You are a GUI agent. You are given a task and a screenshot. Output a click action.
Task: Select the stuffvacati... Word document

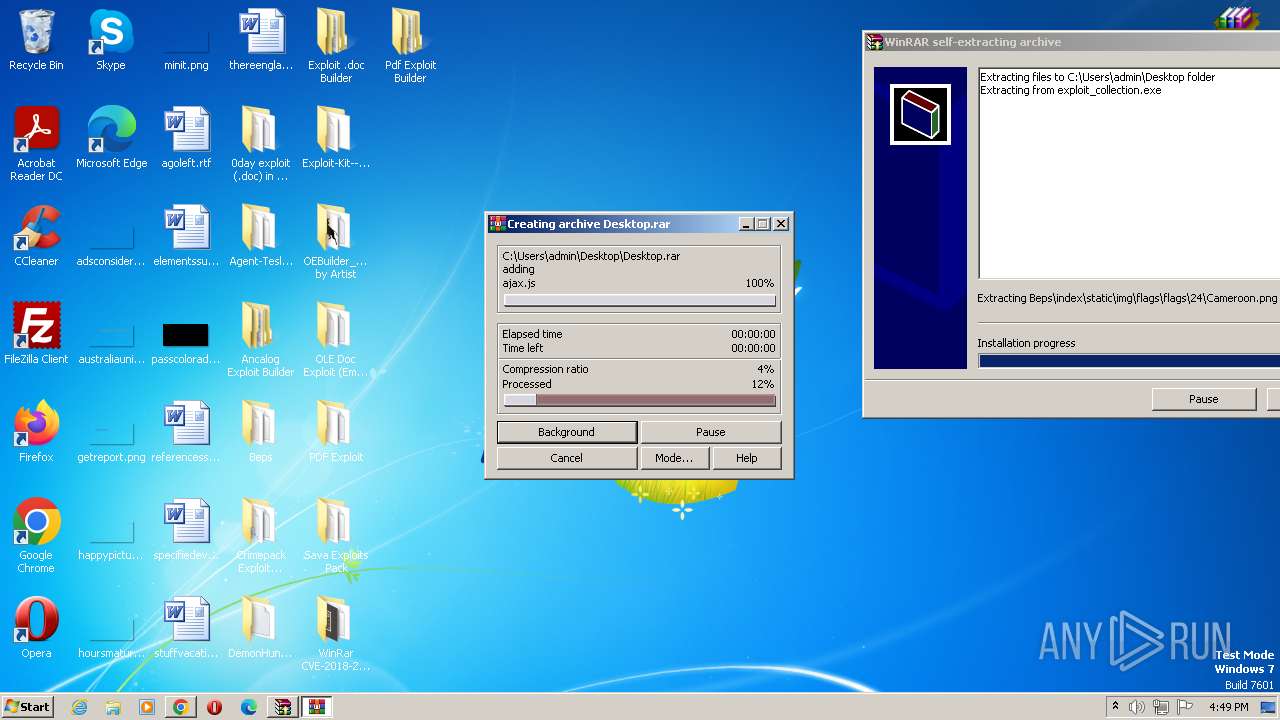click(186, 629)
